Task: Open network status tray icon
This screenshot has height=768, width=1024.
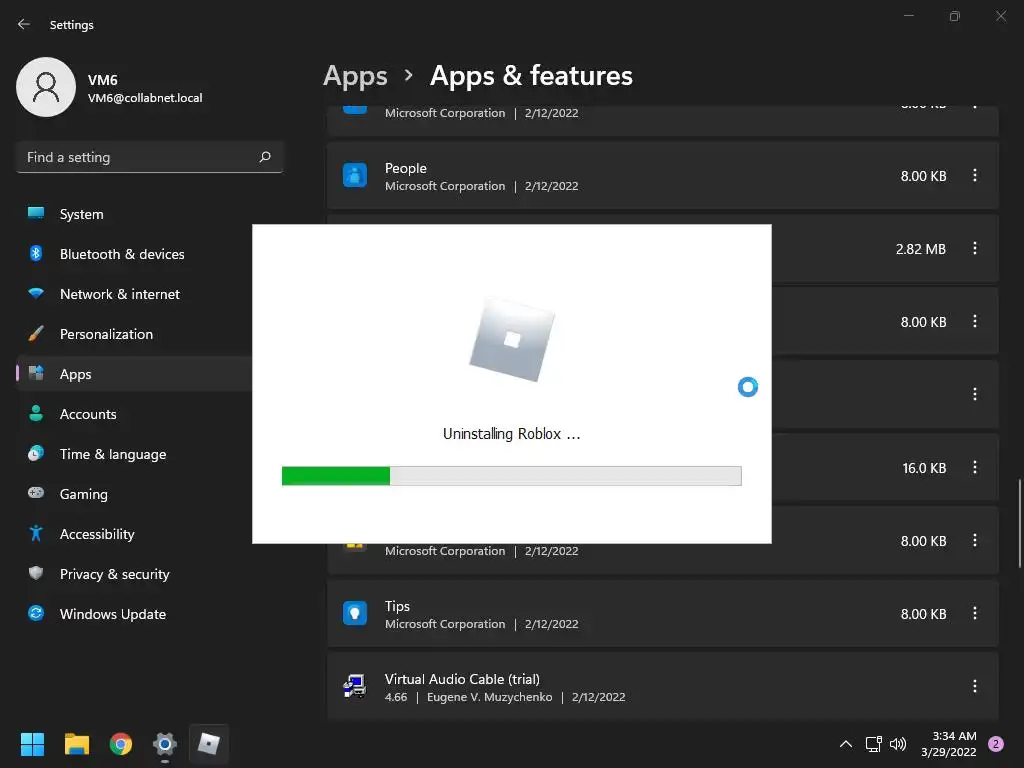Action: point(873,744)
